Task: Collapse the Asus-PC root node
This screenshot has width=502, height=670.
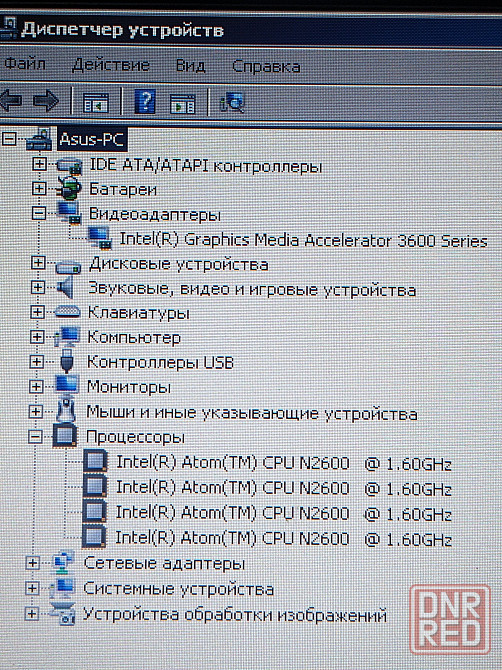Action: pos(9,139)
